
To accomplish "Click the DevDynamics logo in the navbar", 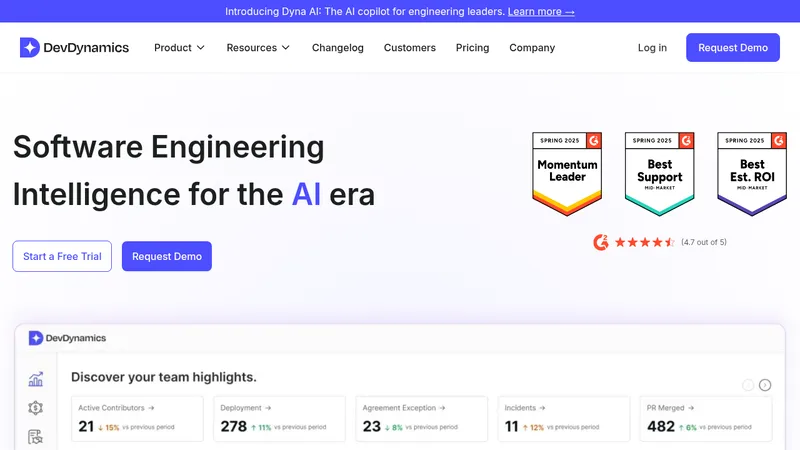I will [74, 47].
